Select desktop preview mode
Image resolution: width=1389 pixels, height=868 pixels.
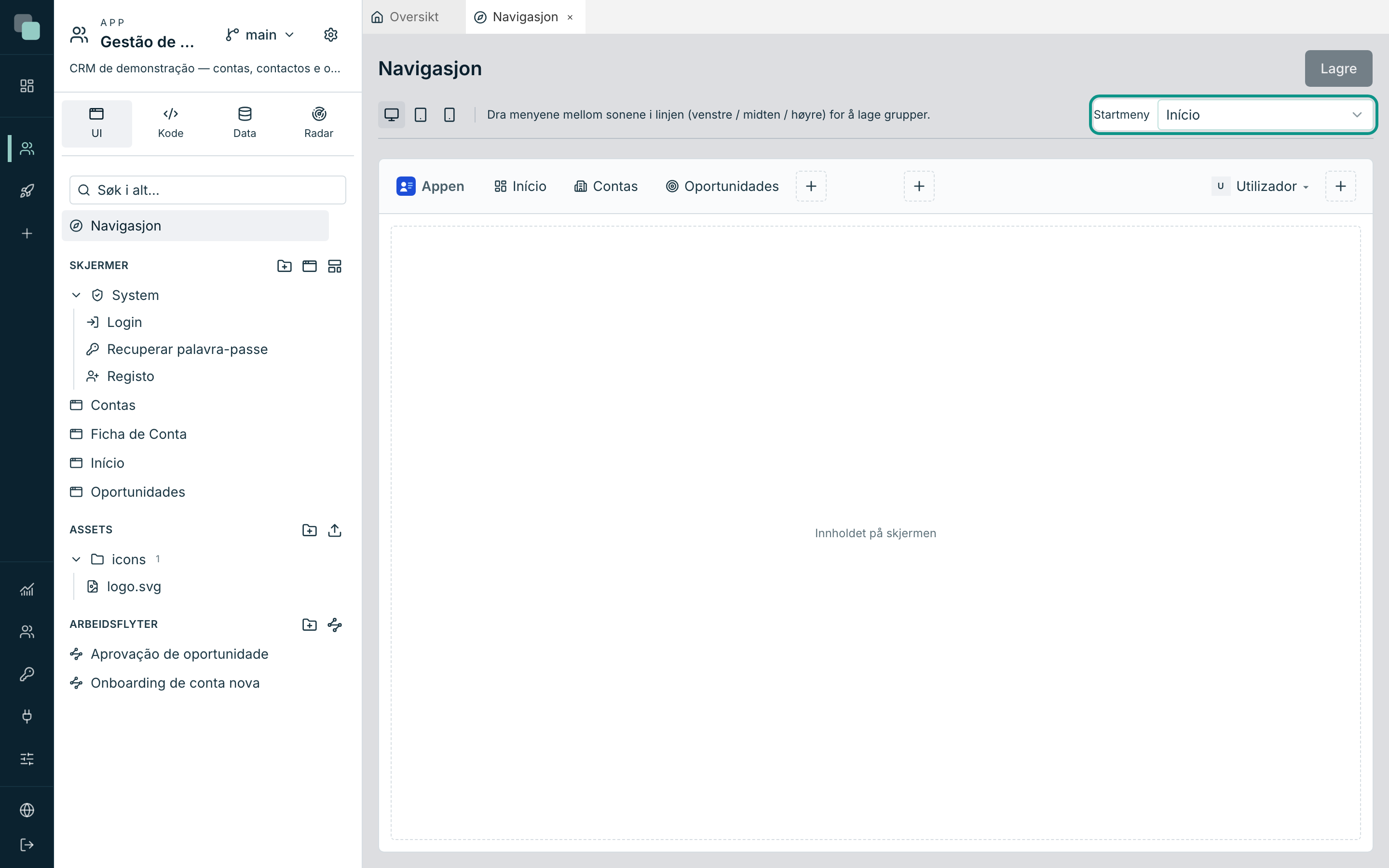point(392,115)
